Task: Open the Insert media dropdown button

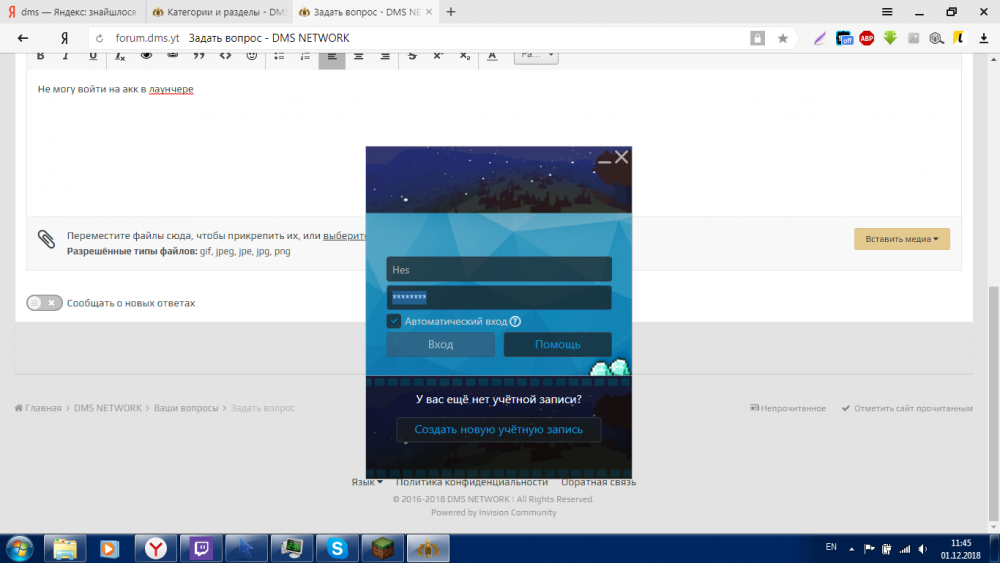Action: 901,239
